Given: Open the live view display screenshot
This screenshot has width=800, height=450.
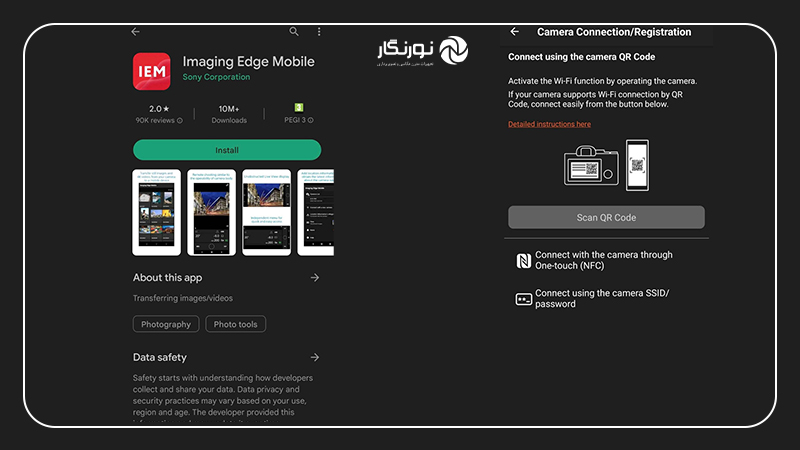Looking at the screenshot, I should [x=266, y=212].
